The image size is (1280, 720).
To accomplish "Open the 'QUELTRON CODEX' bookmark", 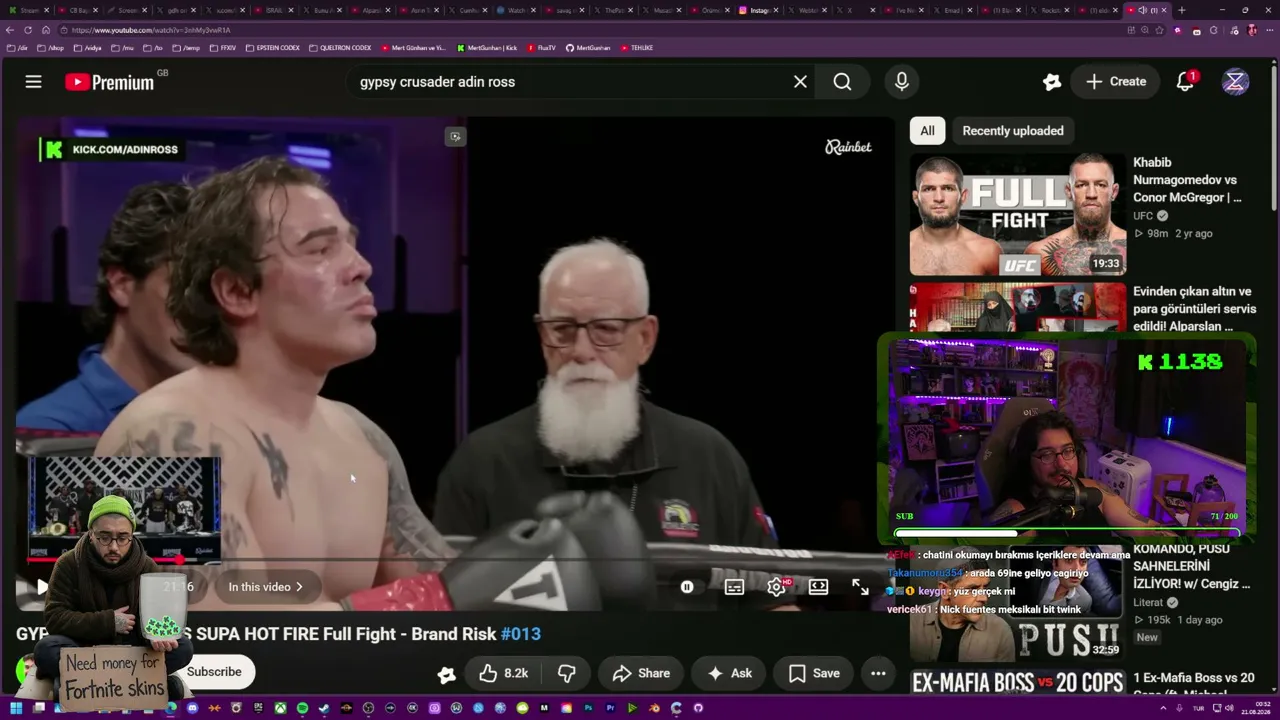I will tap(340, 47).
